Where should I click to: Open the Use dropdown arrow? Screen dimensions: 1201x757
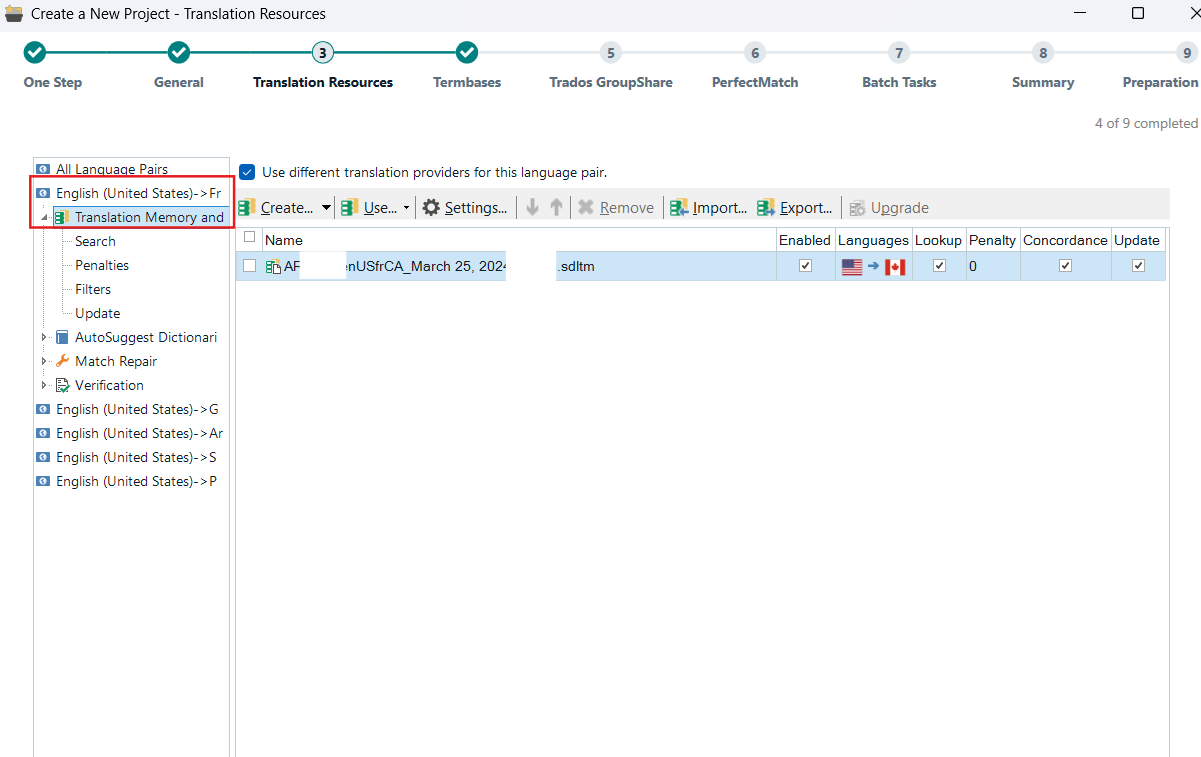[406, 208]
